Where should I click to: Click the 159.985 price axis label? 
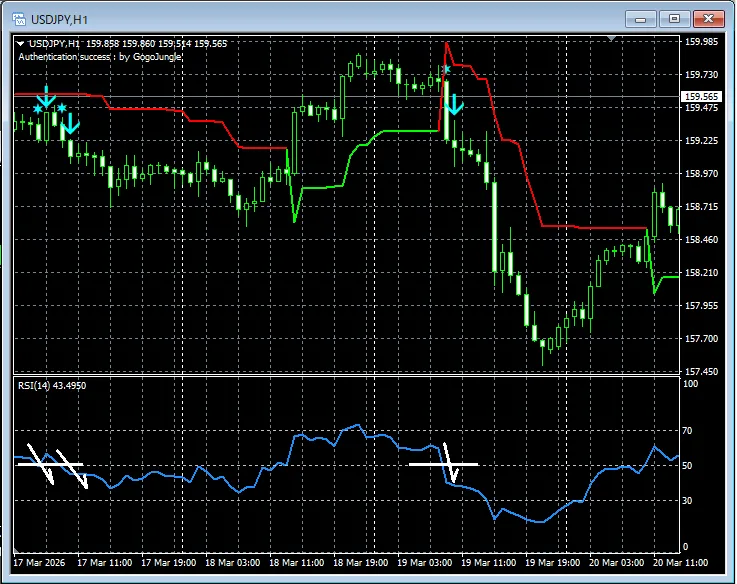point(701,42)
